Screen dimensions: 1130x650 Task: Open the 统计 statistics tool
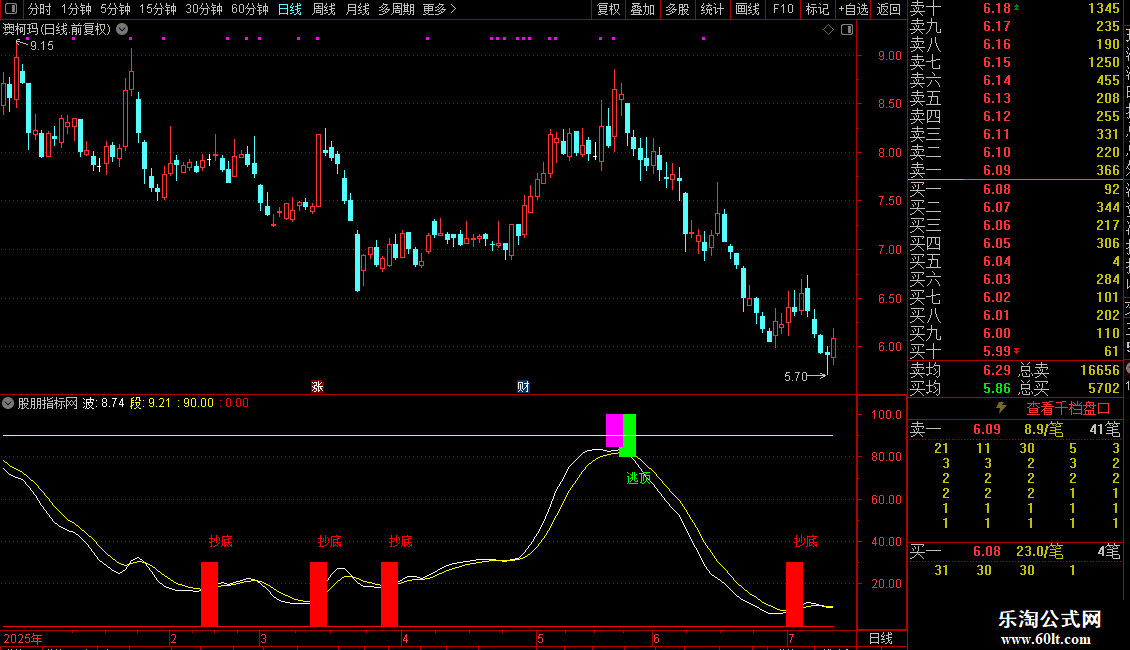click(712, 9)
